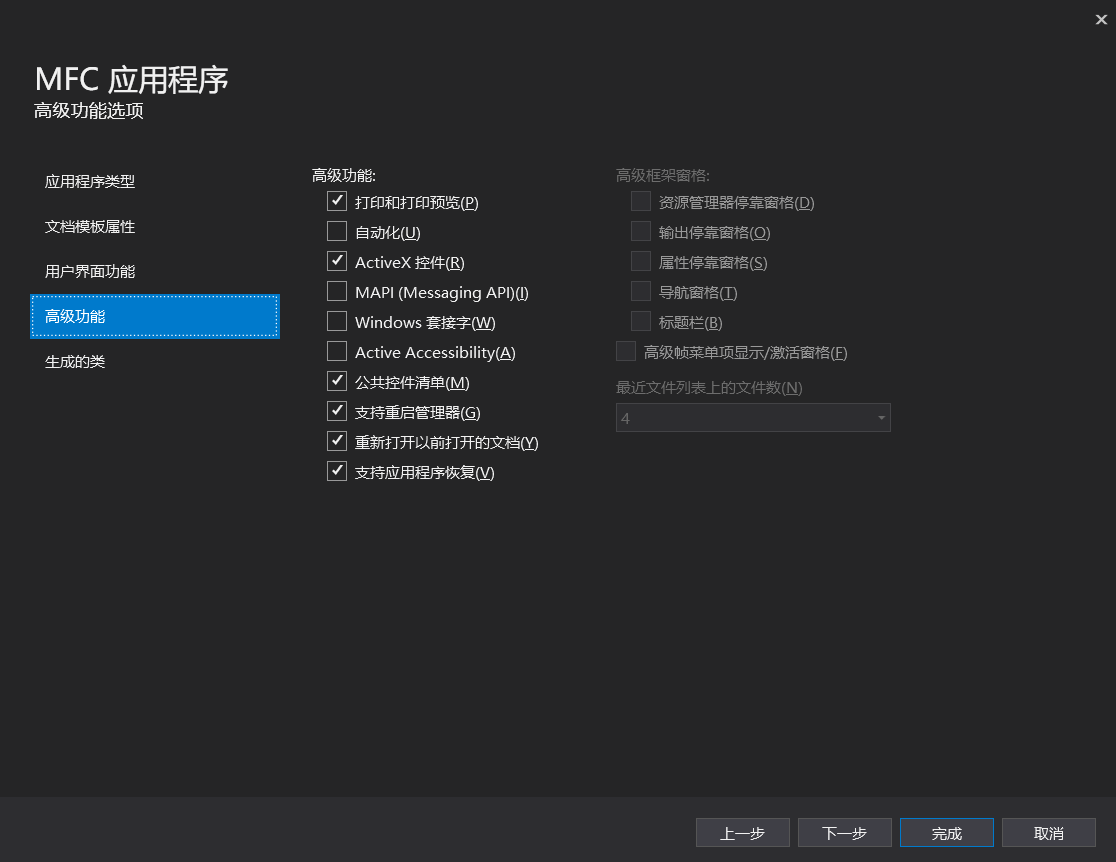Check the Active Accessibility option

337,351
